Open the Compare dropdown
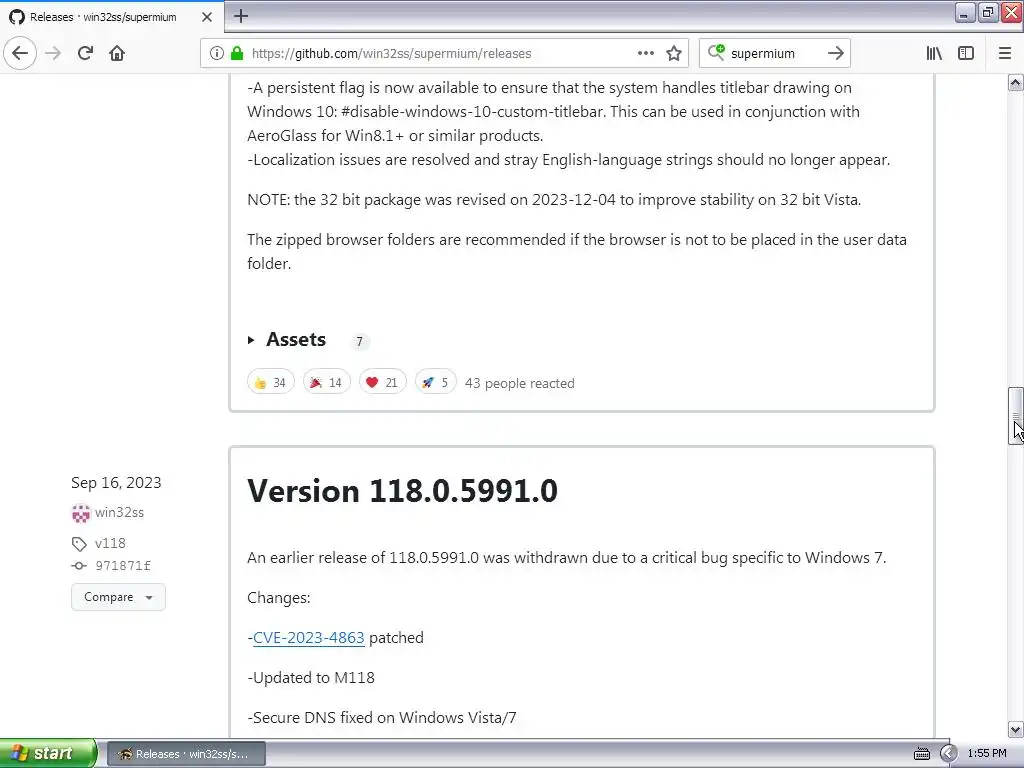Screen dimensions: 1024x768 coord(118,597)
